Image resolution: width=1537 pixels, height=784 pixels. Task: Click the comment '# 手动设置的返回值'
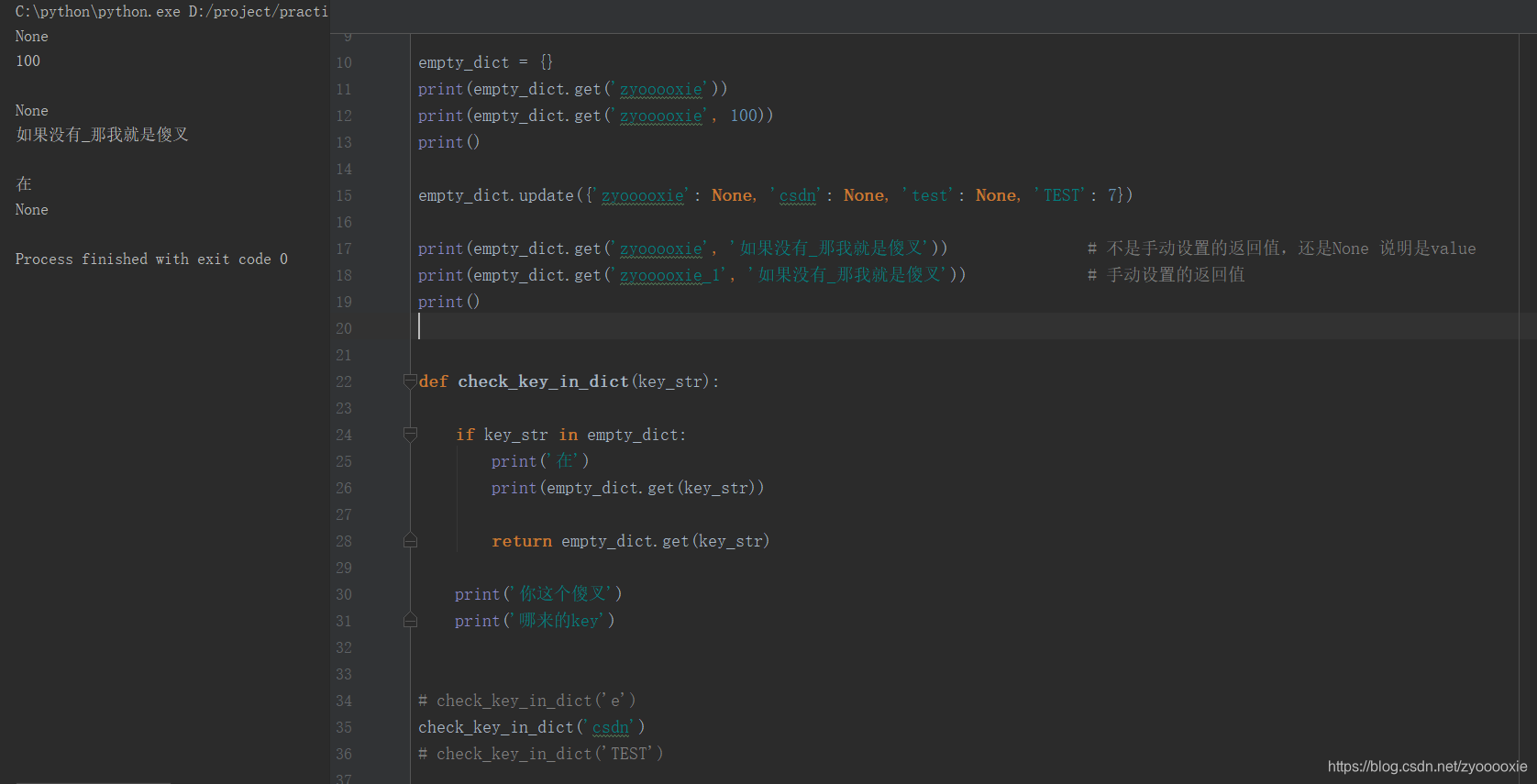1166,275
